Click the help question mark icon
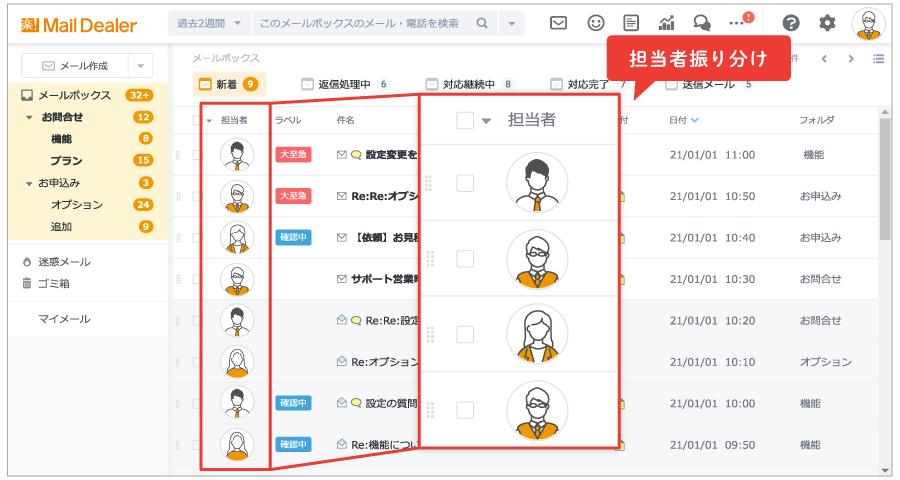The width and height of the screenshot is (900, 480). [x=791, y=22]
